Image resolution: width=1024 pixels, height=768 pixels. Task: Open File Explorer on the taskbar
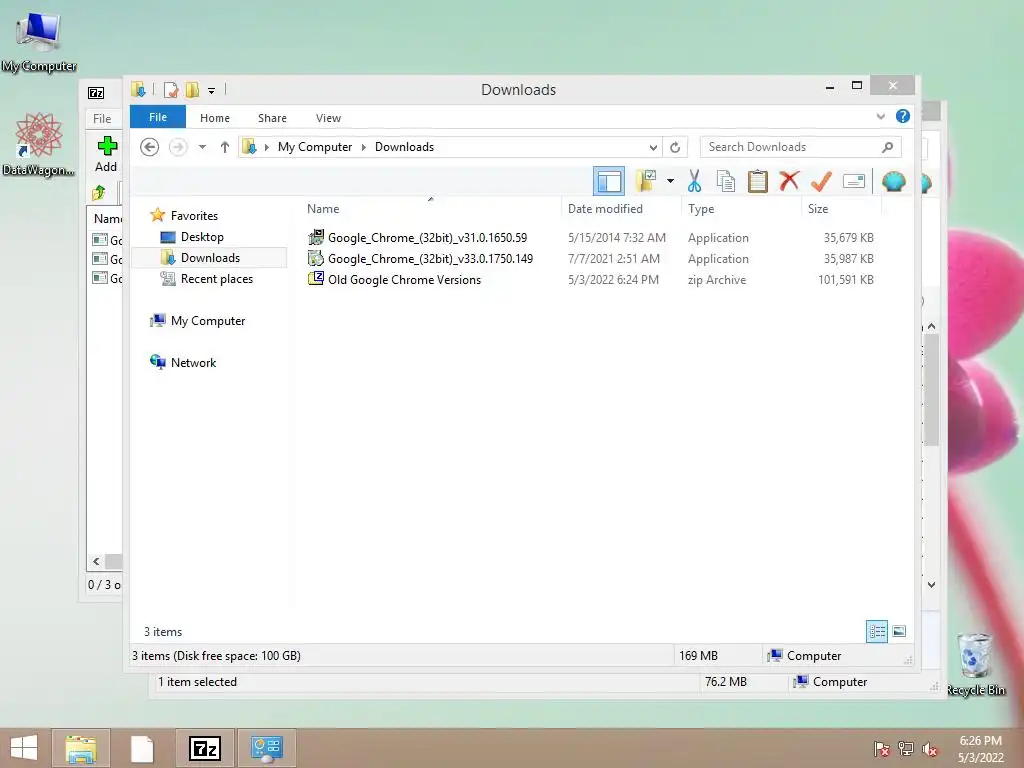pyautogui.click(x=80, y=748)
